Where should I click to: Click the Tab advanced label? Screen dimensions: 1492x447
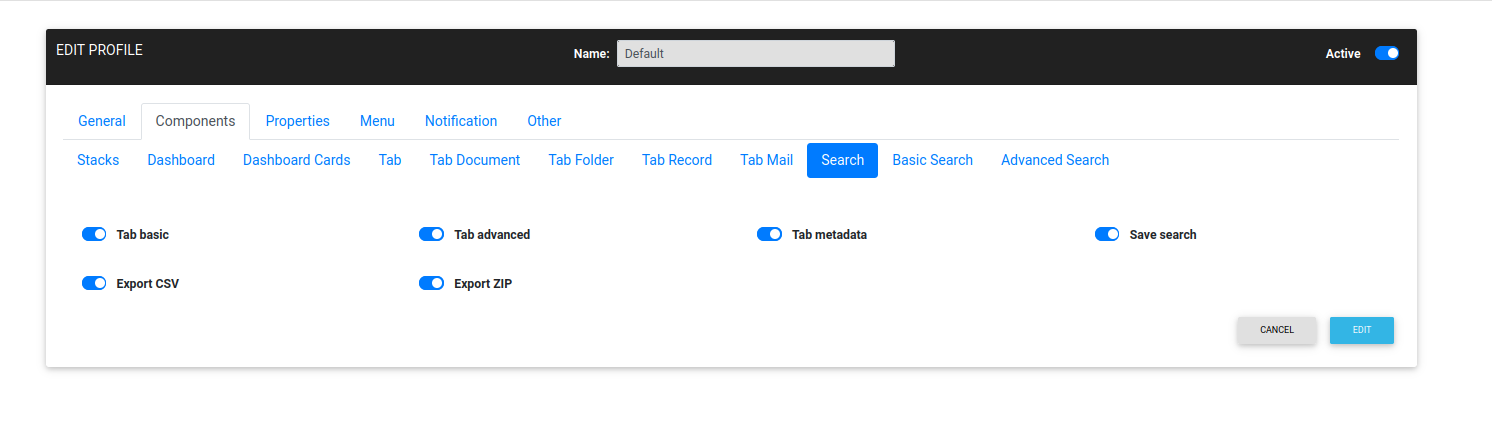pos(492,235)
